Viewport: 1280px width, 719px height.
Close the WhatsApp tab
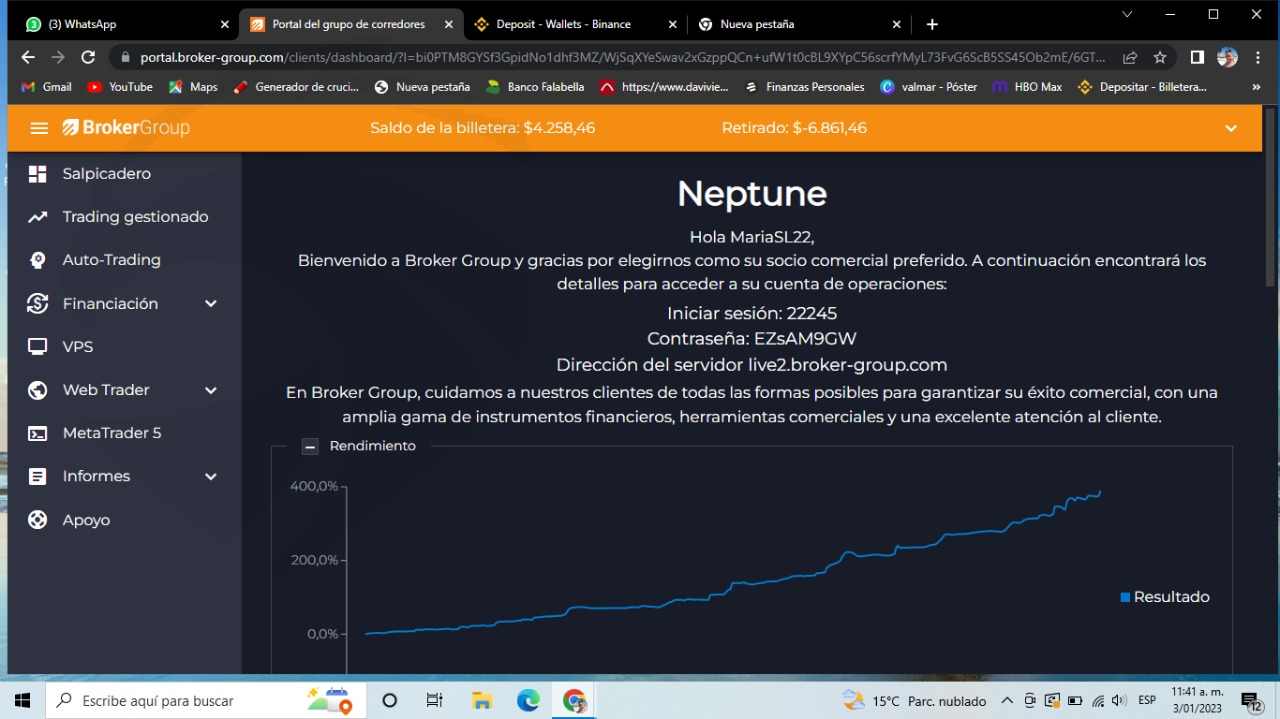click(224, 25)
